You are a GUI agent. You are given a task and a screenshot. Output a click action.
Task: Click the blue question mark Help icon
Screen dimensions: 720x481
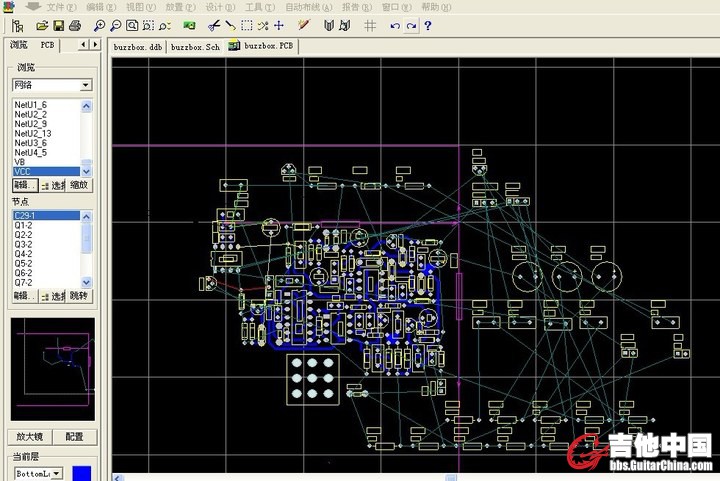tap(428, 26)
